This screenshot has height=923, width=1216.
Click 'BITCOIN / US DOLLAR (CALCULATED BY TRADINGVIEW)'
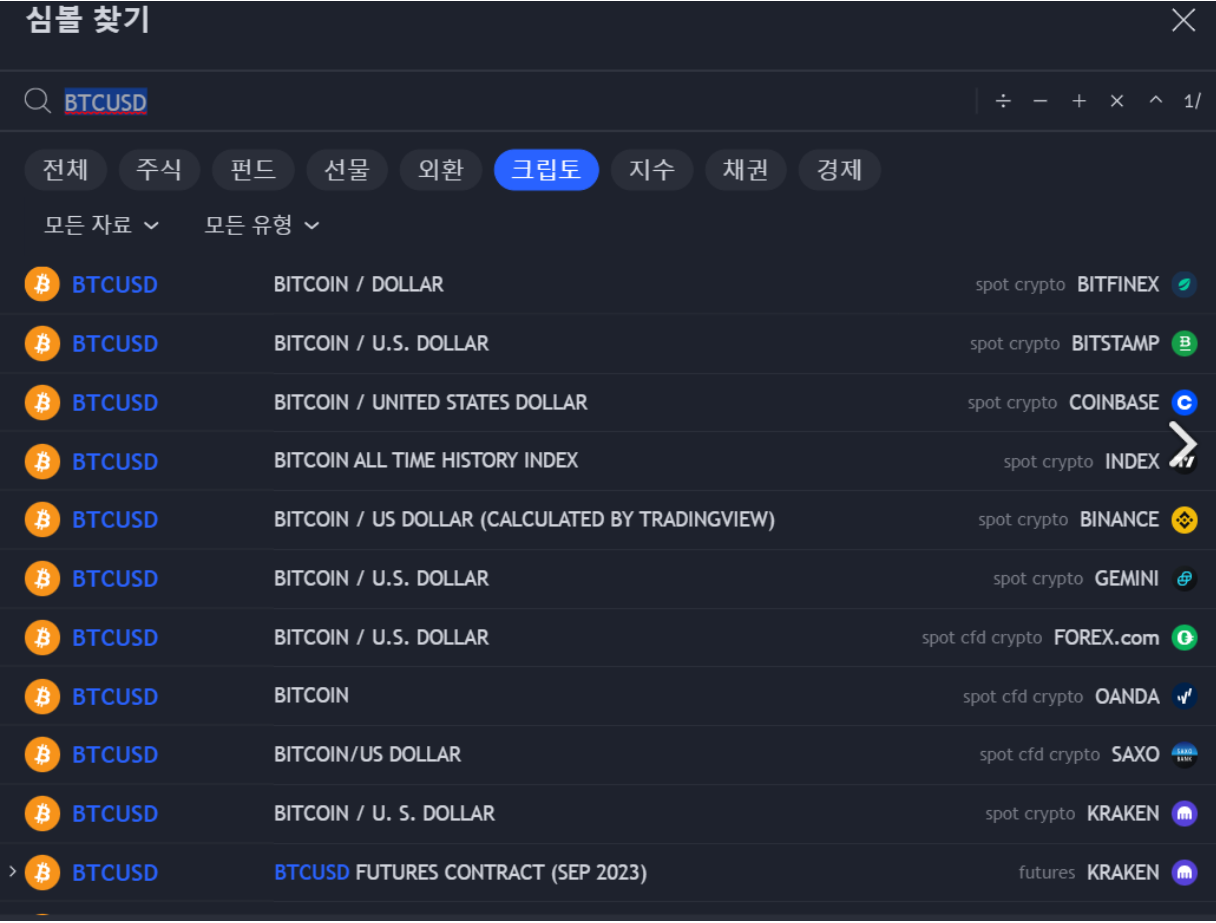(524, 520)
